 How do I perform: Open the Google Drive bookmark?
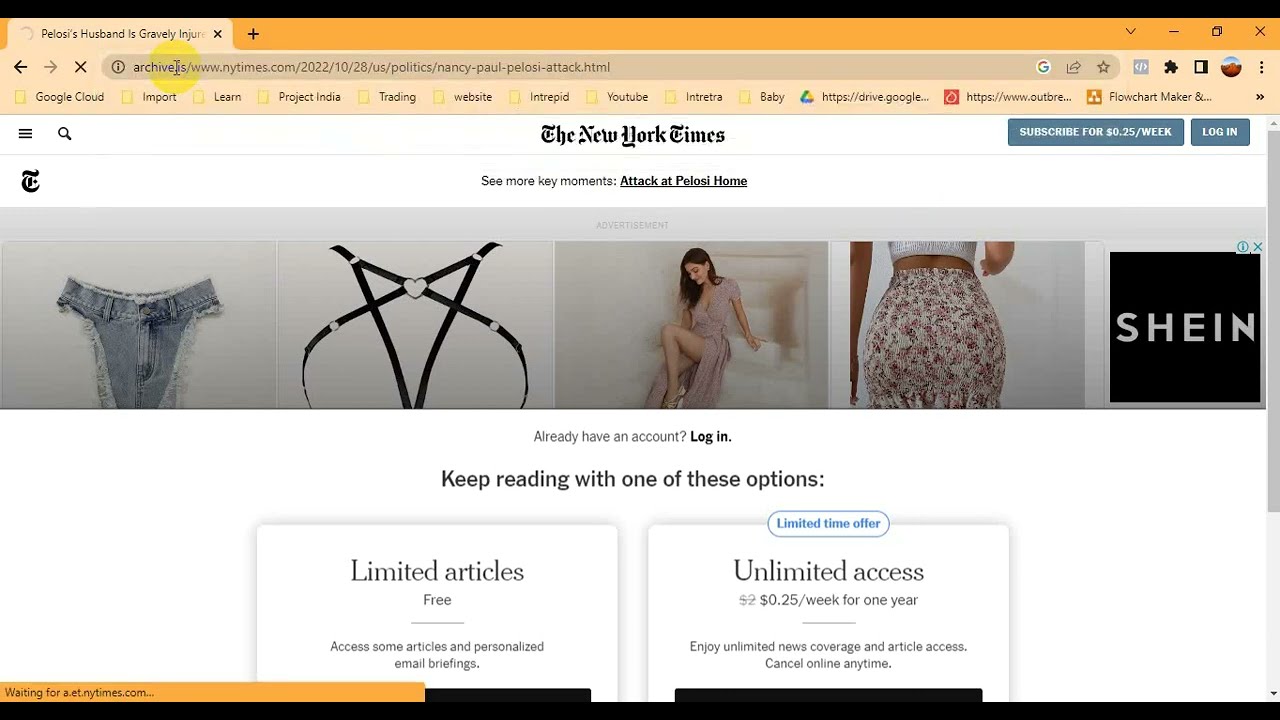click(x=865, y=97)
